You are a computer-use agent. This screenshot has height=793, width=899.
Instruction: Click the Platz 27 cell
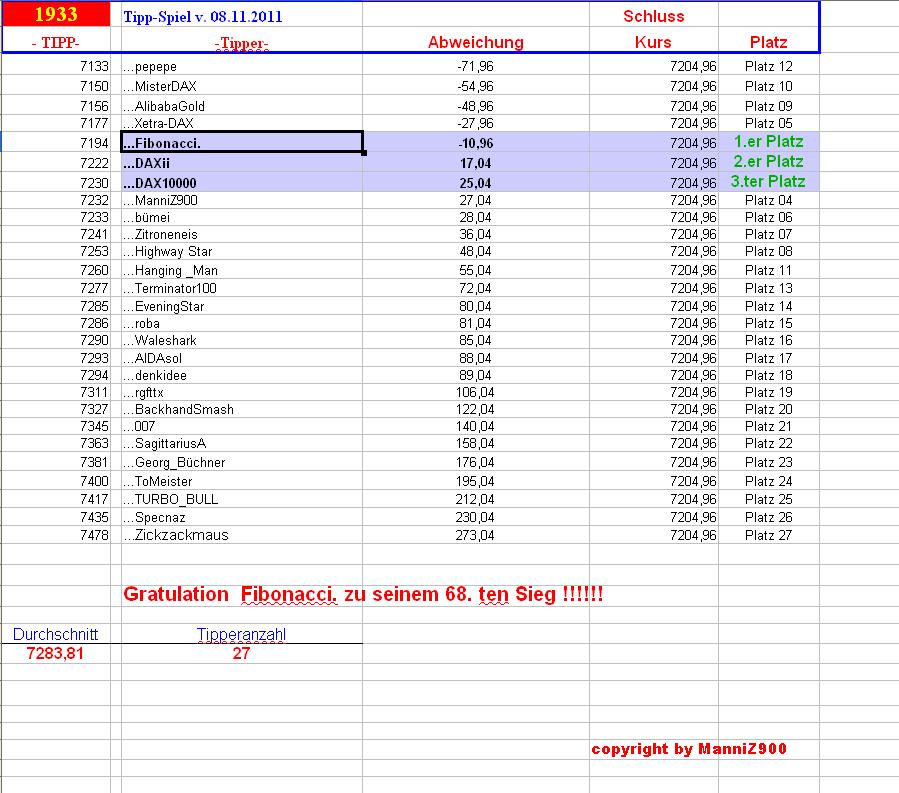tap(768, 535)
